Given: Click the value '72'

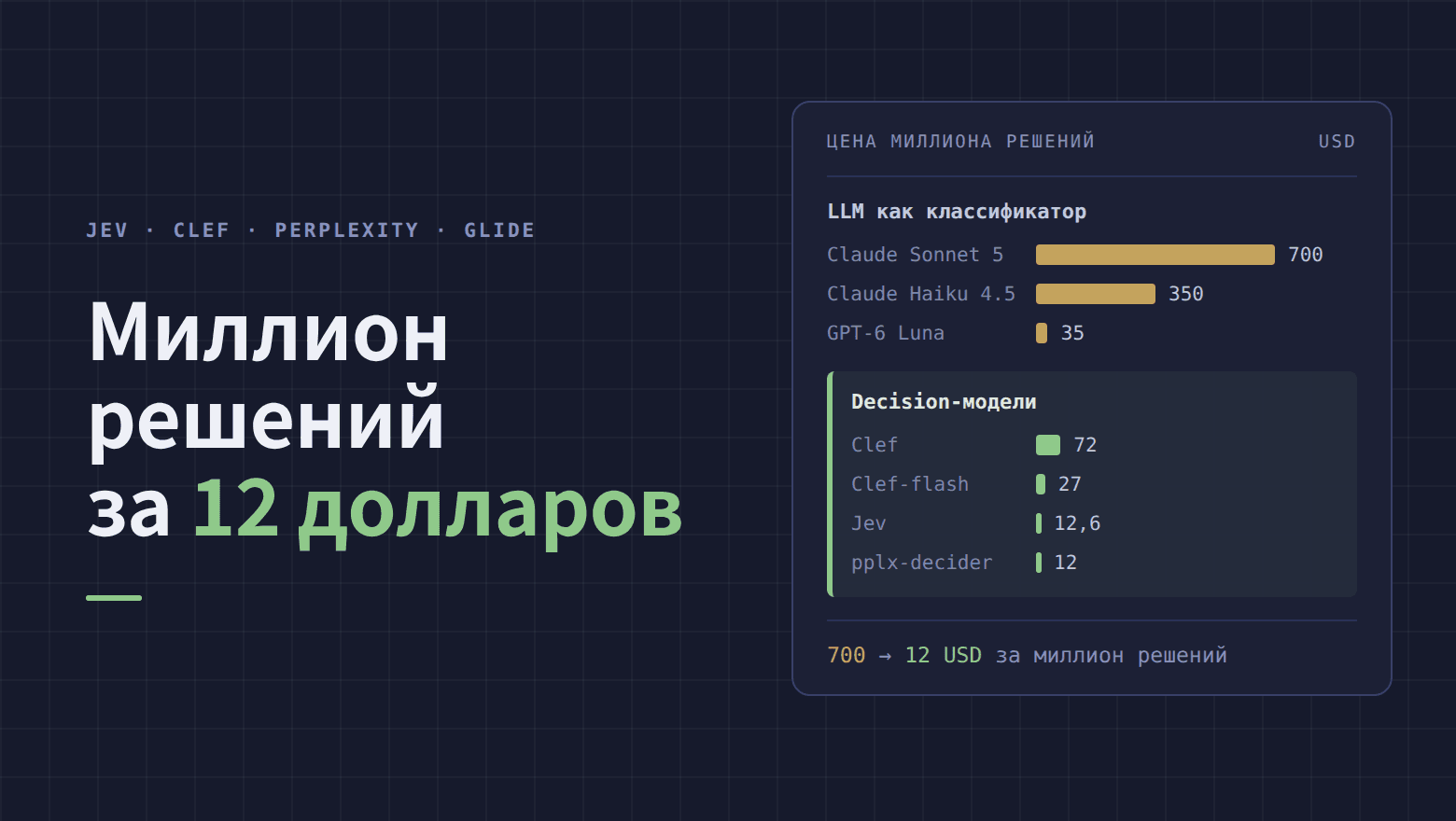Looking at the screenshot, I should pos(1085,445).
